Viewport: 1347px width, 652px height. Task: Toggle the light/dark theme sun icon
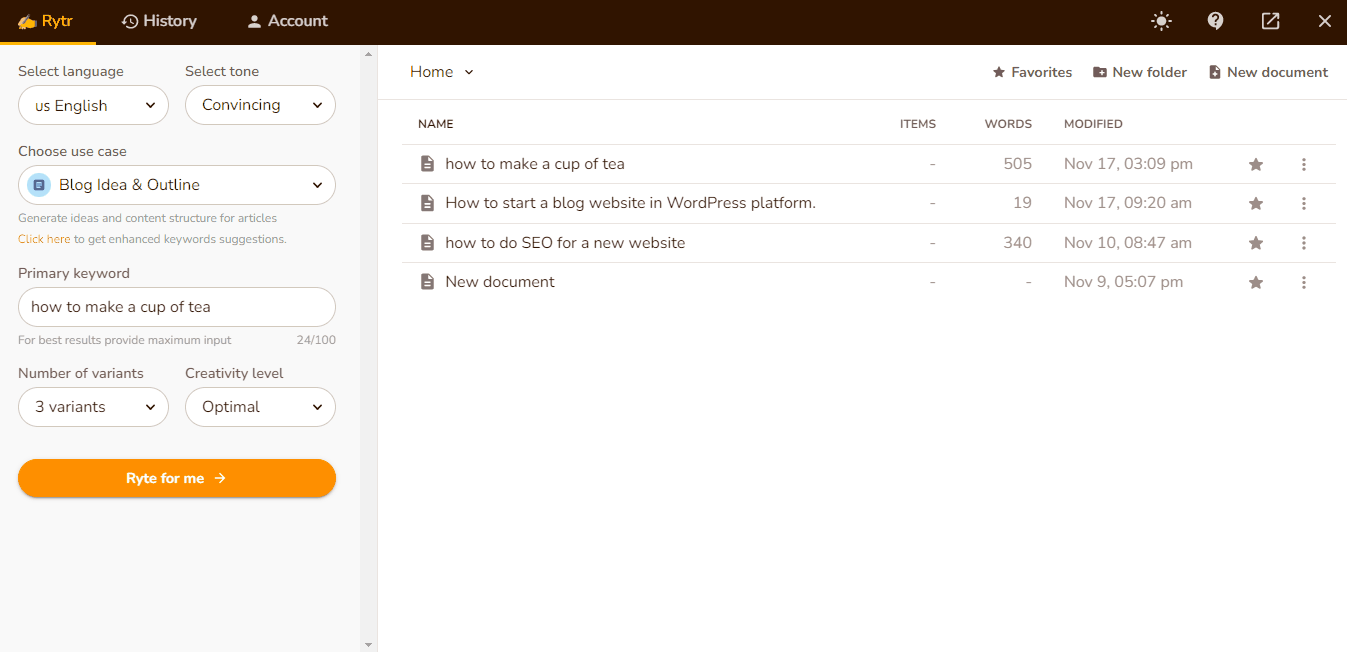click(1161, 21)
